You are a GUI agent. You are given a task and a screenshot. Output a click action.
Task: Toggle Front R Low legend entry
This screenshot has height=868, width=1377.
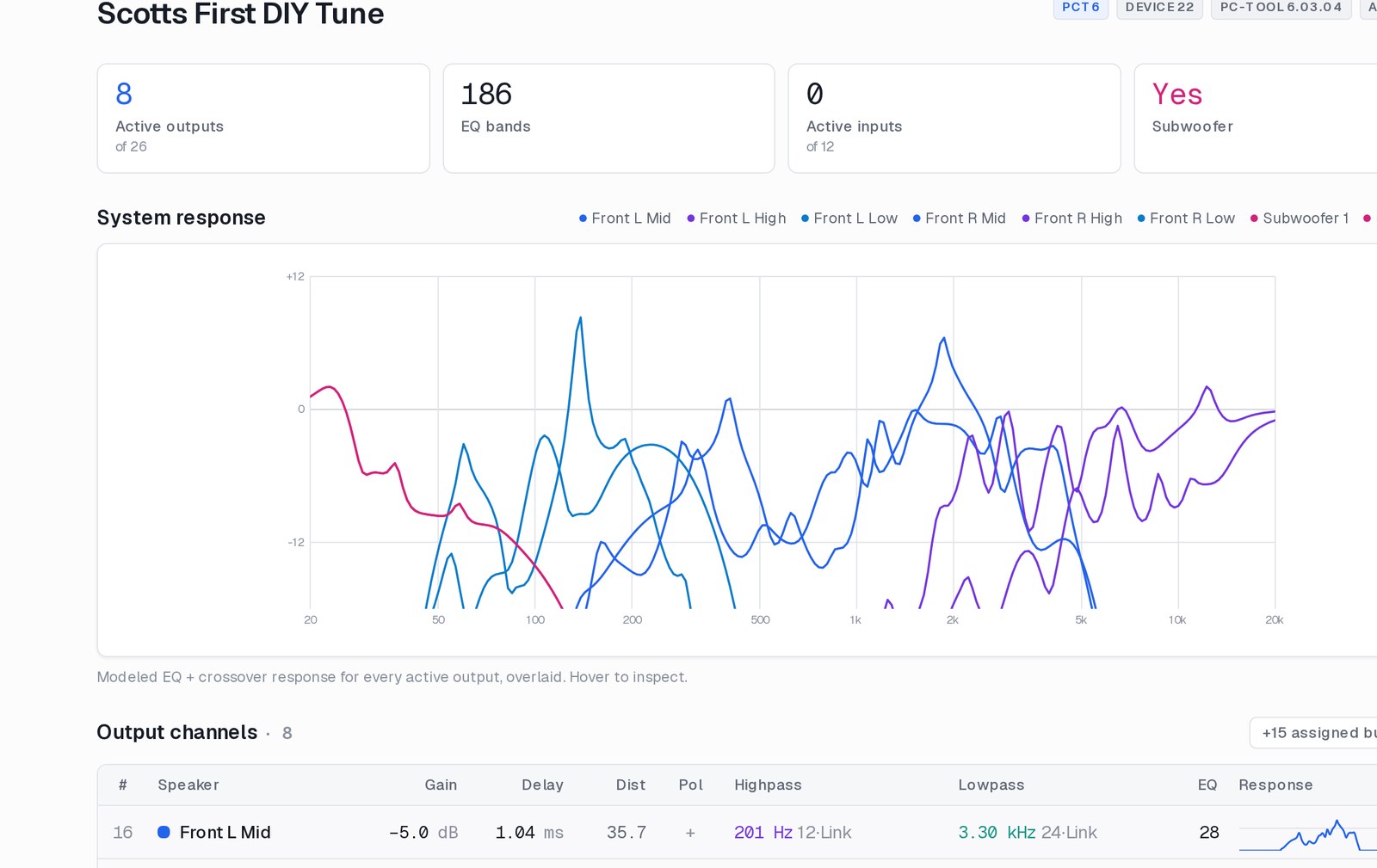click(x=1186, y=219)
